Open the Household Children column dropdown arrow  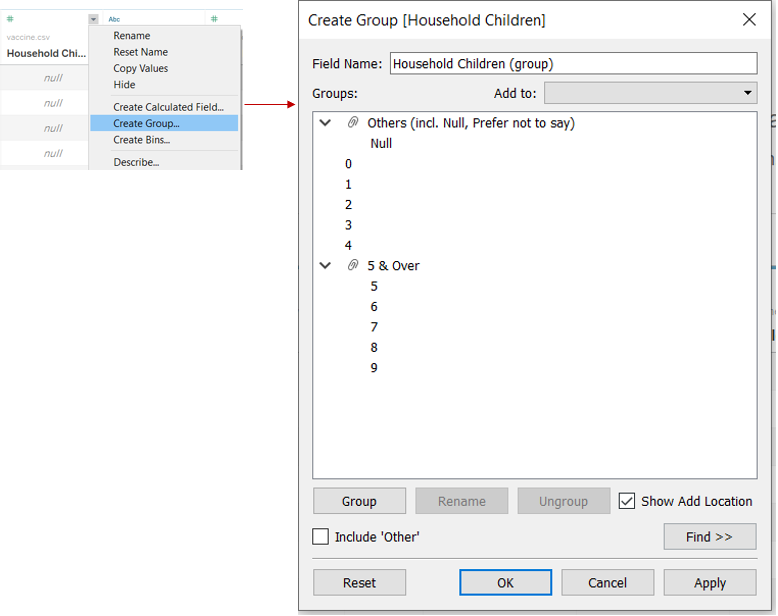click(x=93, y=19)
